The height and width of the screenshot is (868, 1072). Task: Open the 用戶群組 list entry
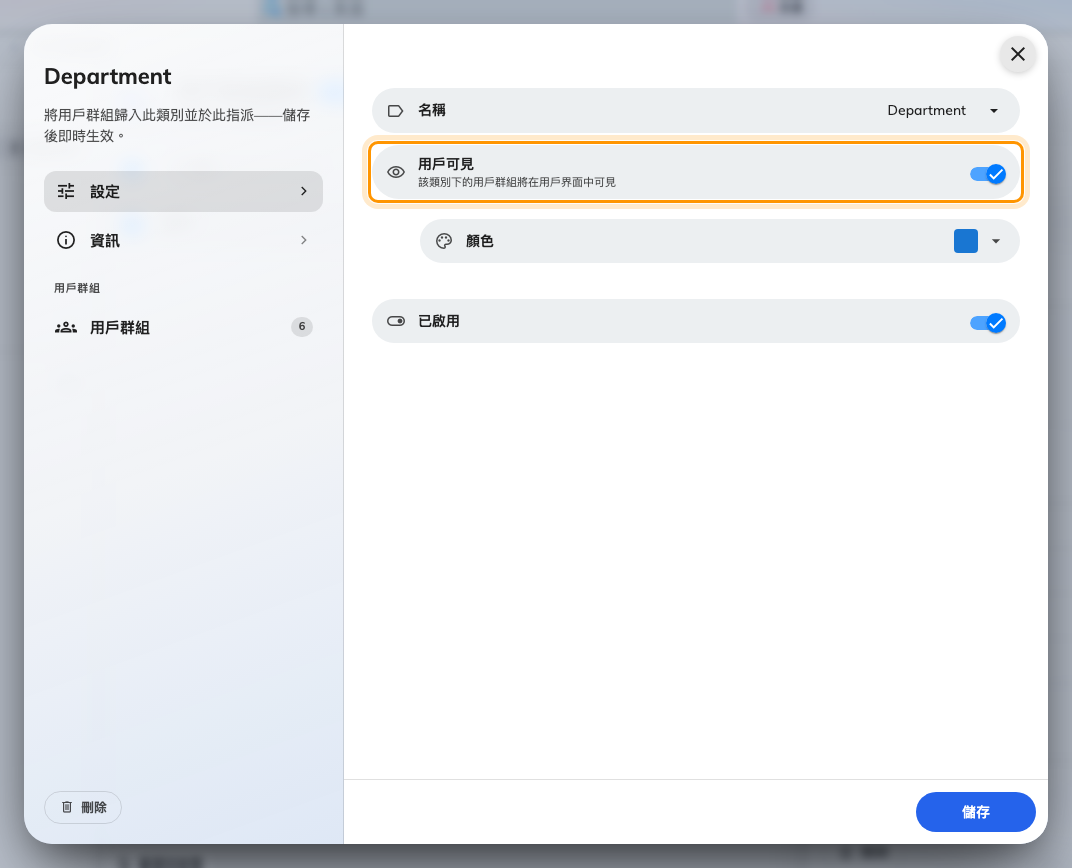[x=183, y=327]
